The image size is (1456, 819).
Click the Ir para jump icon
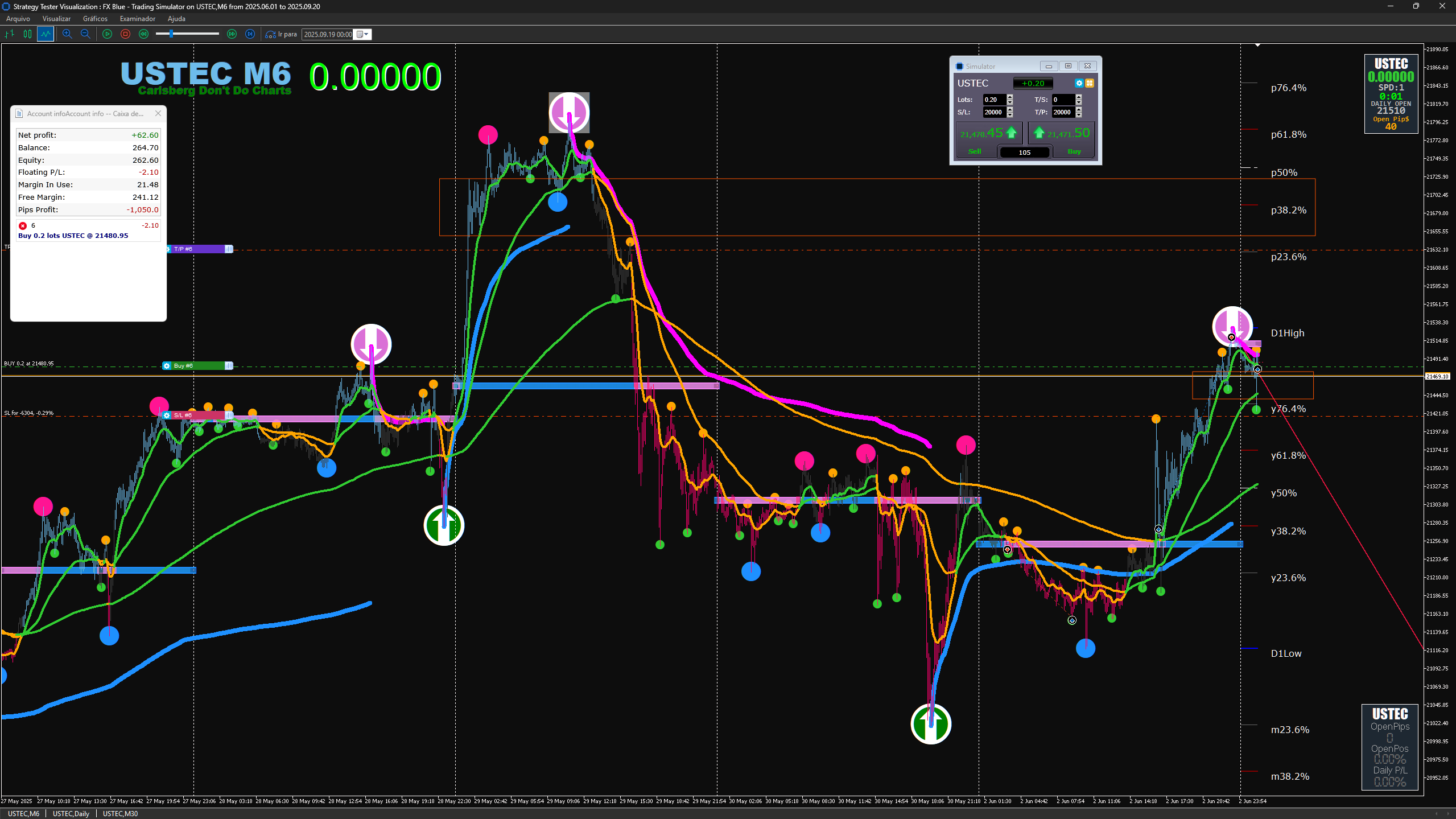(x=270, y=34)
